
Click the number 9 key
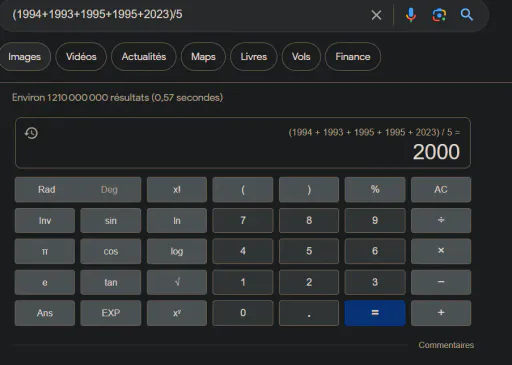click(375, 220)
